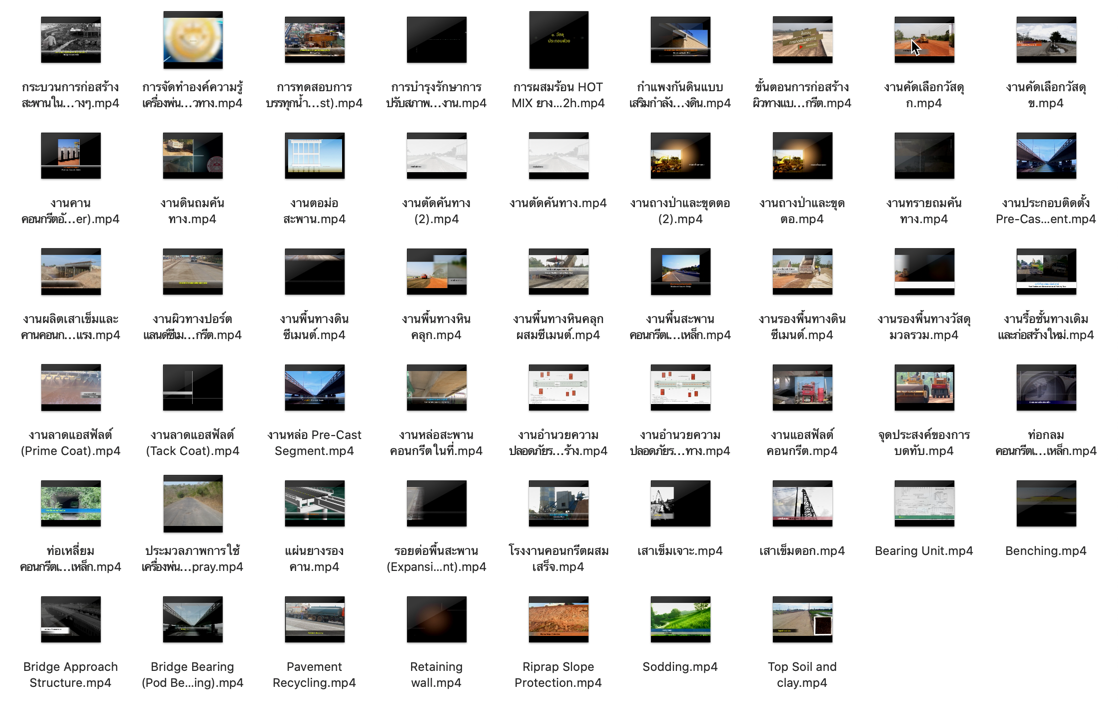Click the label "งานพื้นทางหินคลุก.mp4"
The height and width of the screenshot is (713, 1118).
[x=436, y=327]
